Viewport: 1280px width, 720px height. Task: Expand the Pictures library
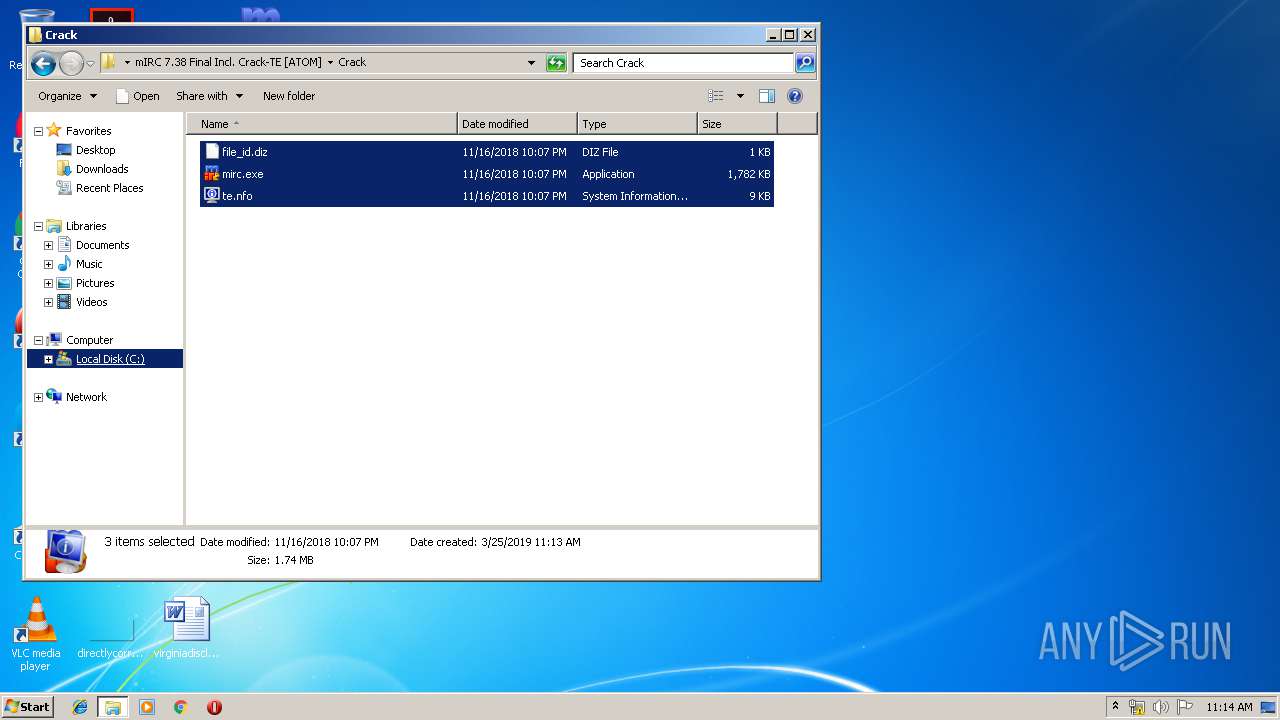point(48,283)
